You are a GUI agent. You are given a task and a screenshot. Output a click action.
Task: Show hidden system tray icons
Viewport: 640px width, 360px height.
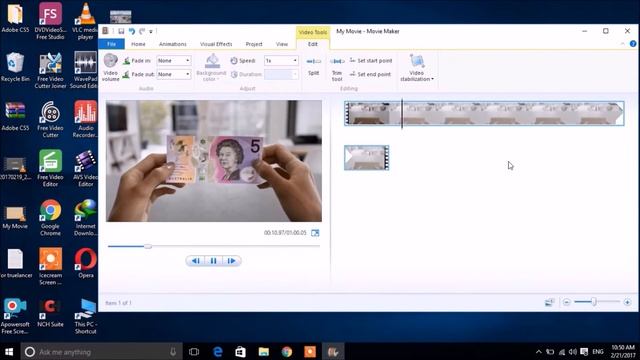pyautogui.click(x=539, y=351)
